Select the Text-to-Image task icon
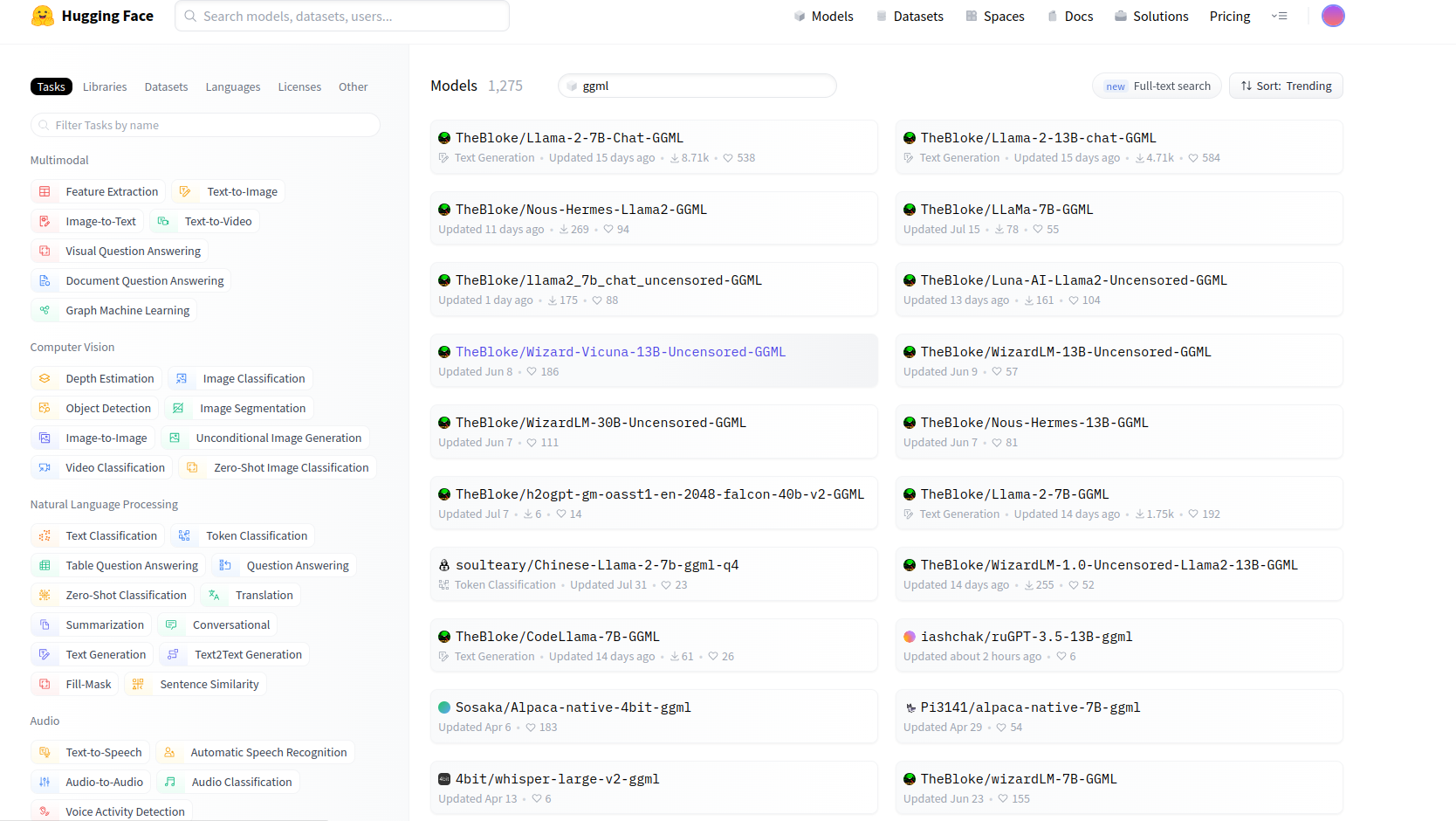 (183, 190)
